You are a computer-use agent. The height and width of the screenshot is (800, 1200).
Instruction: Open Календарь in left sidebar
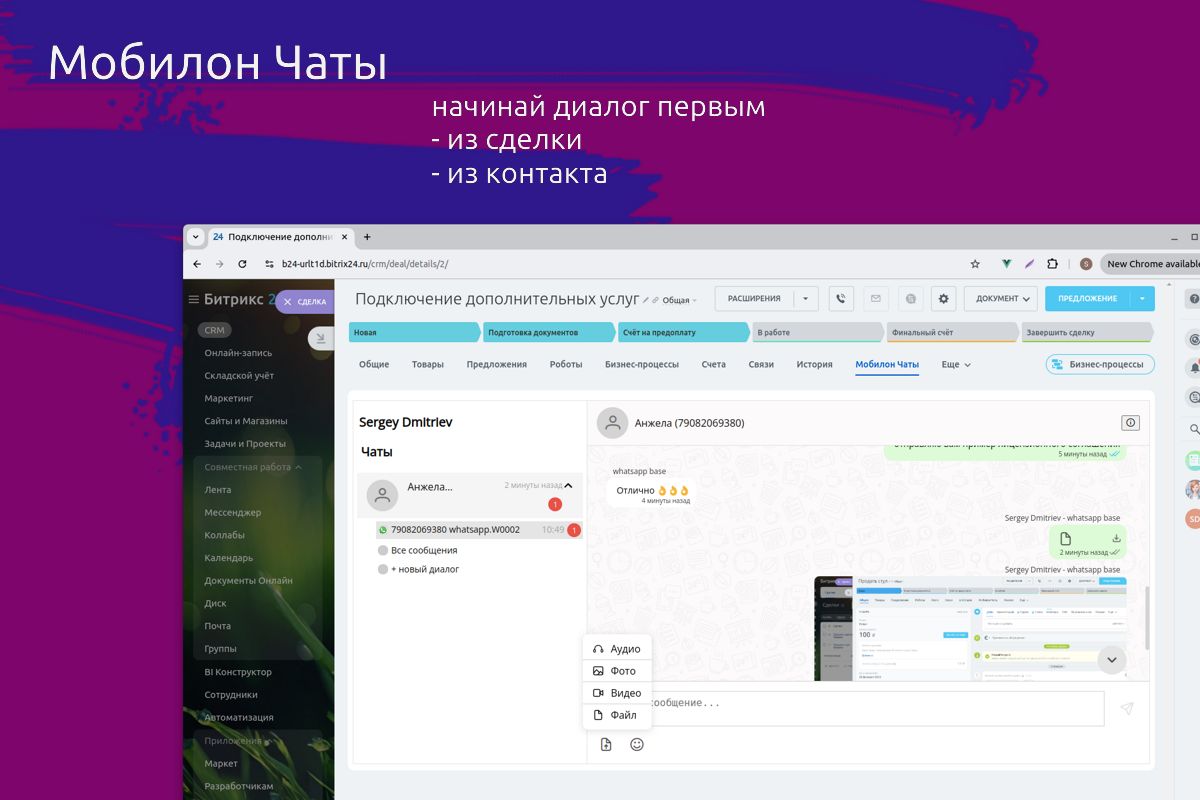(x=229, y=558)
